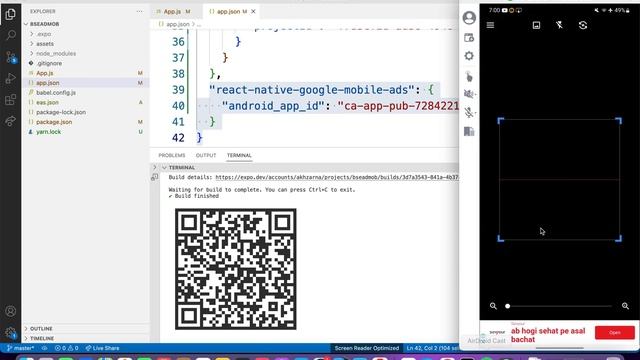
Task: Switch camera using the rotate icon
Action: [583, 25]
